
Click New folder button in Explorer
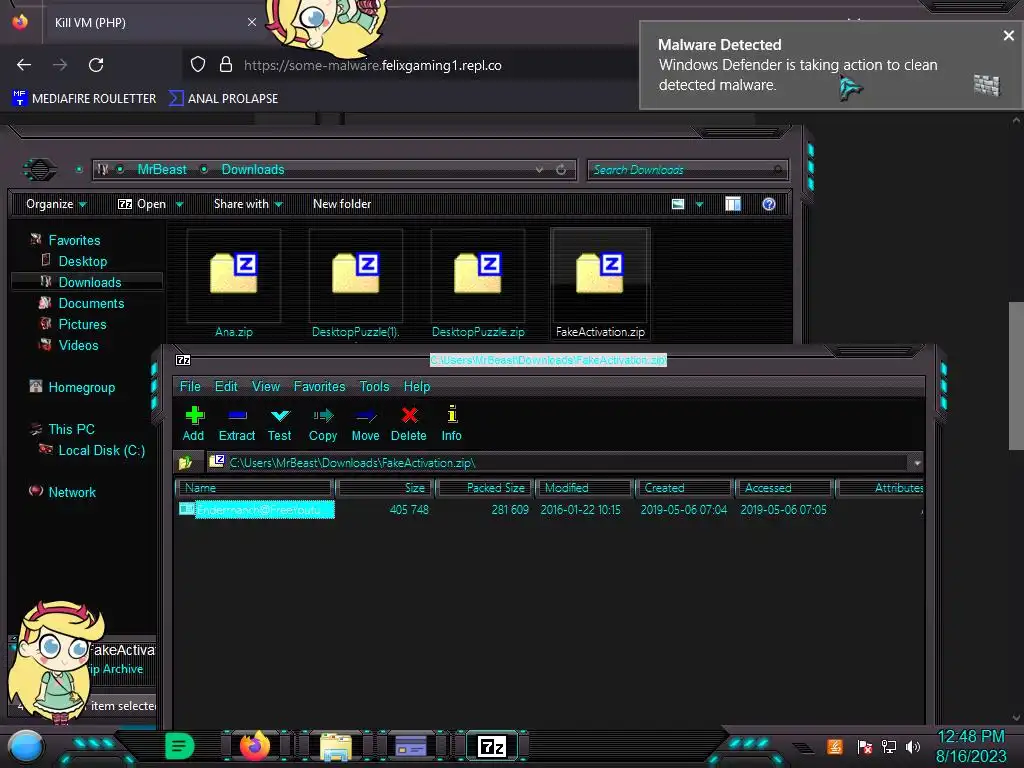click(342, 204)
